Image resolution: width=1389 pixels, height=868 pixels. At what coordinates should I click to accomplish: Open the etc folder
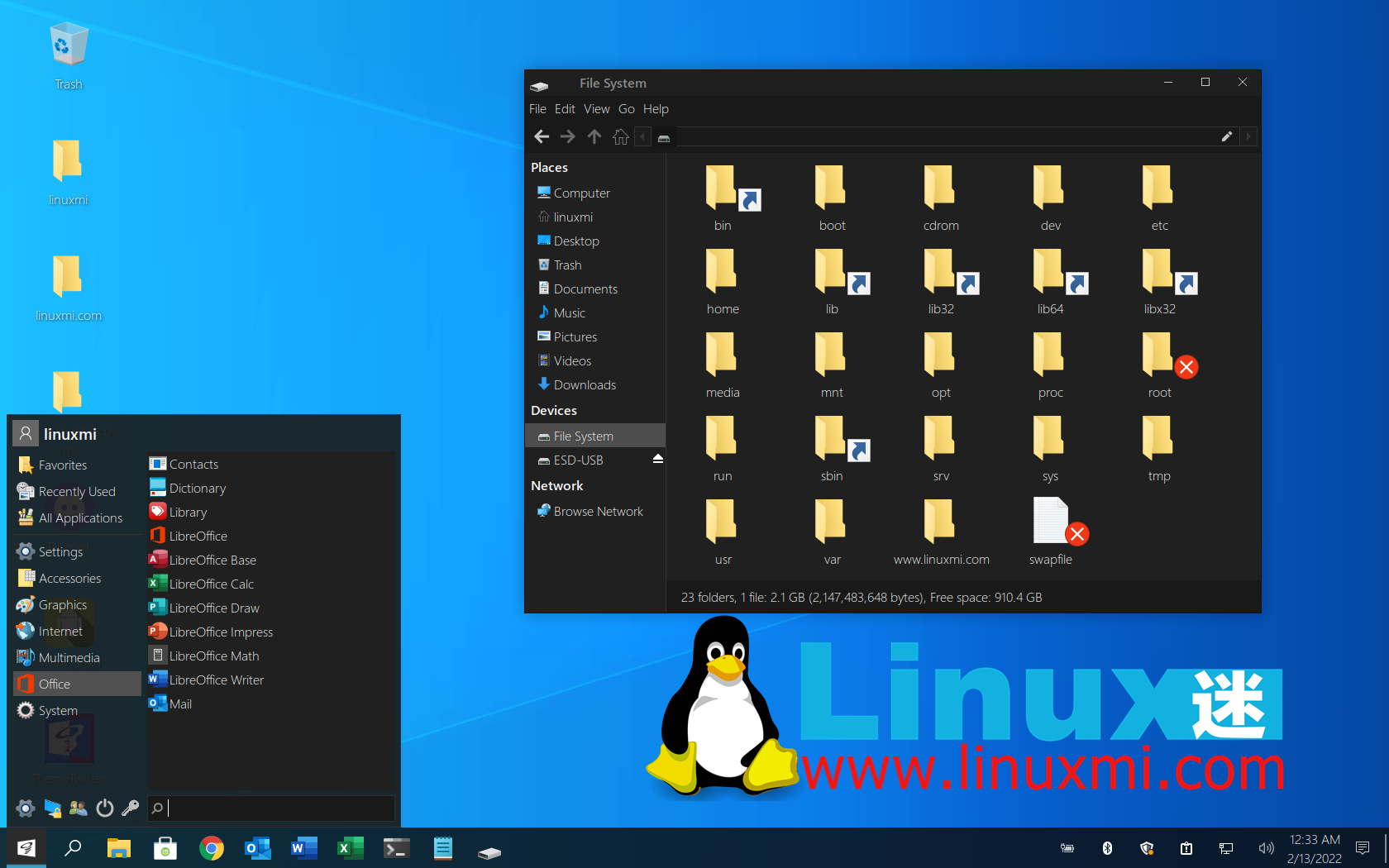(x=1159, y=198)
